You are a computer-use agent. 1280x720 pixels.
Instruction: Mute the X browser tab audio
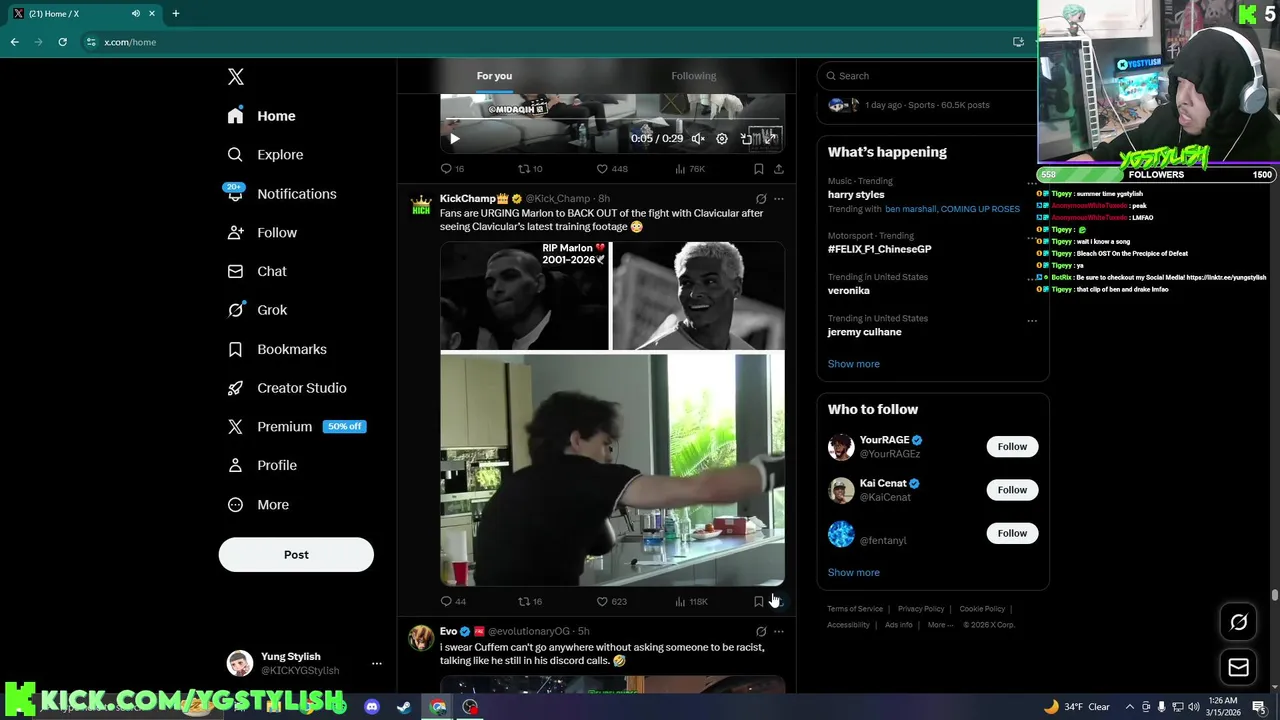pyautogui.click(x=135, y=14)
